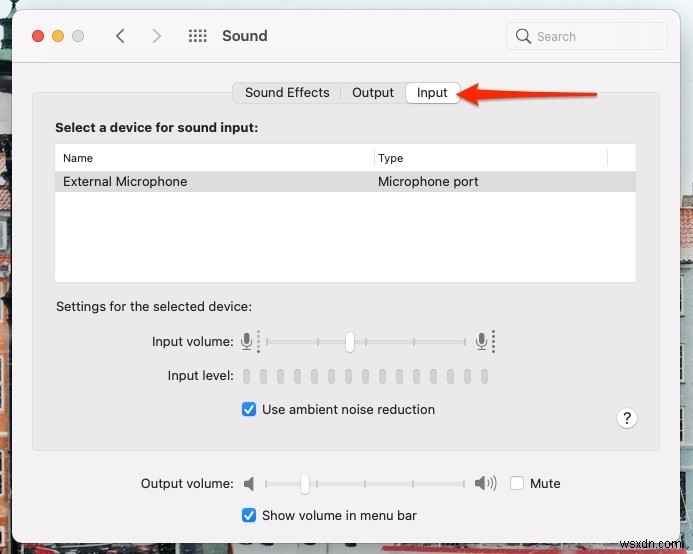Click the Input volume slider knob

tap(349, 342)
